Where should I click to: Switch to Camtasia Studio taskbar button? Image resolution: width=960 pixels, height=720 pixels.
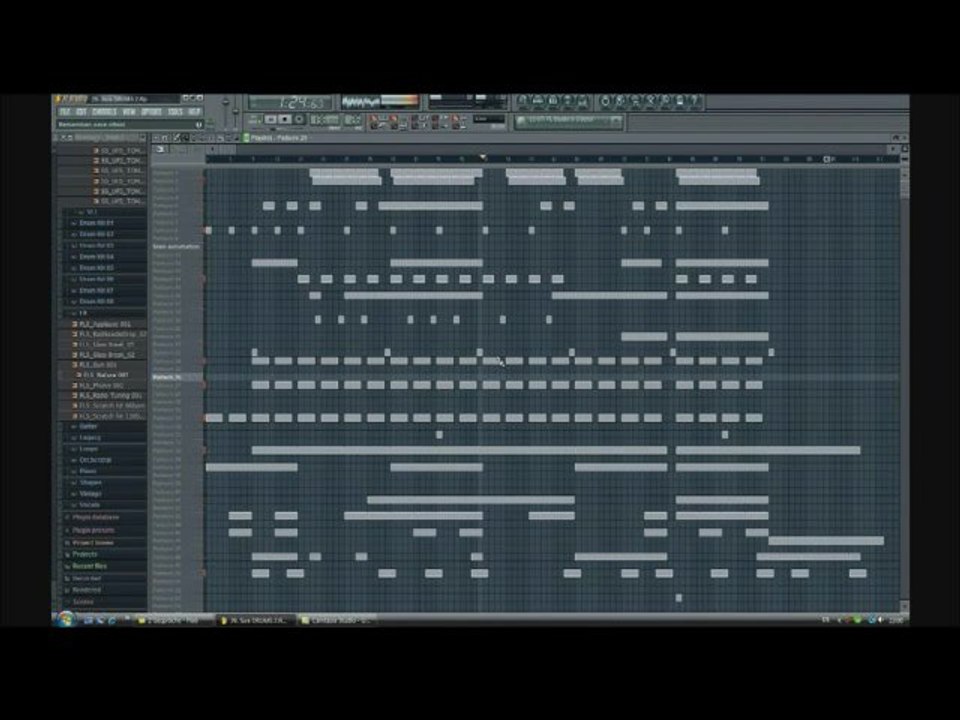coord(336,620)
